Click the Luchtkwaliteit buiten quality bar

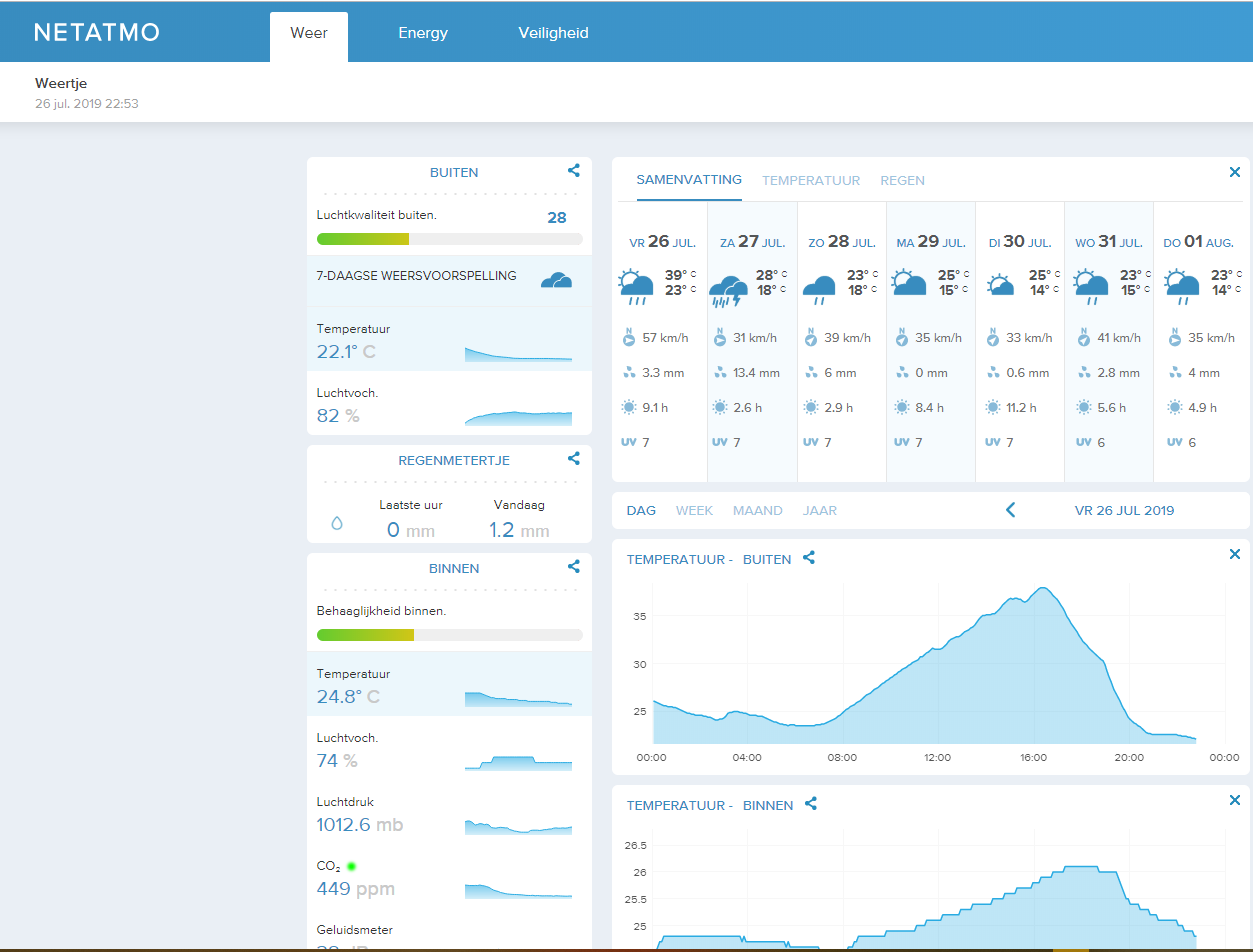(450, 239)
